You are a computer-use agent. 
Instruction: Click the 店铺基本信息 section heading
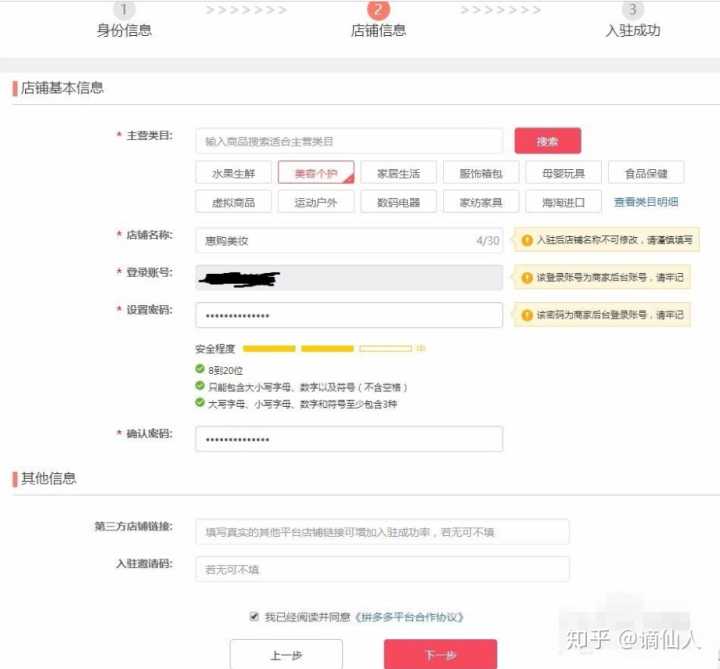click(62, 88)
